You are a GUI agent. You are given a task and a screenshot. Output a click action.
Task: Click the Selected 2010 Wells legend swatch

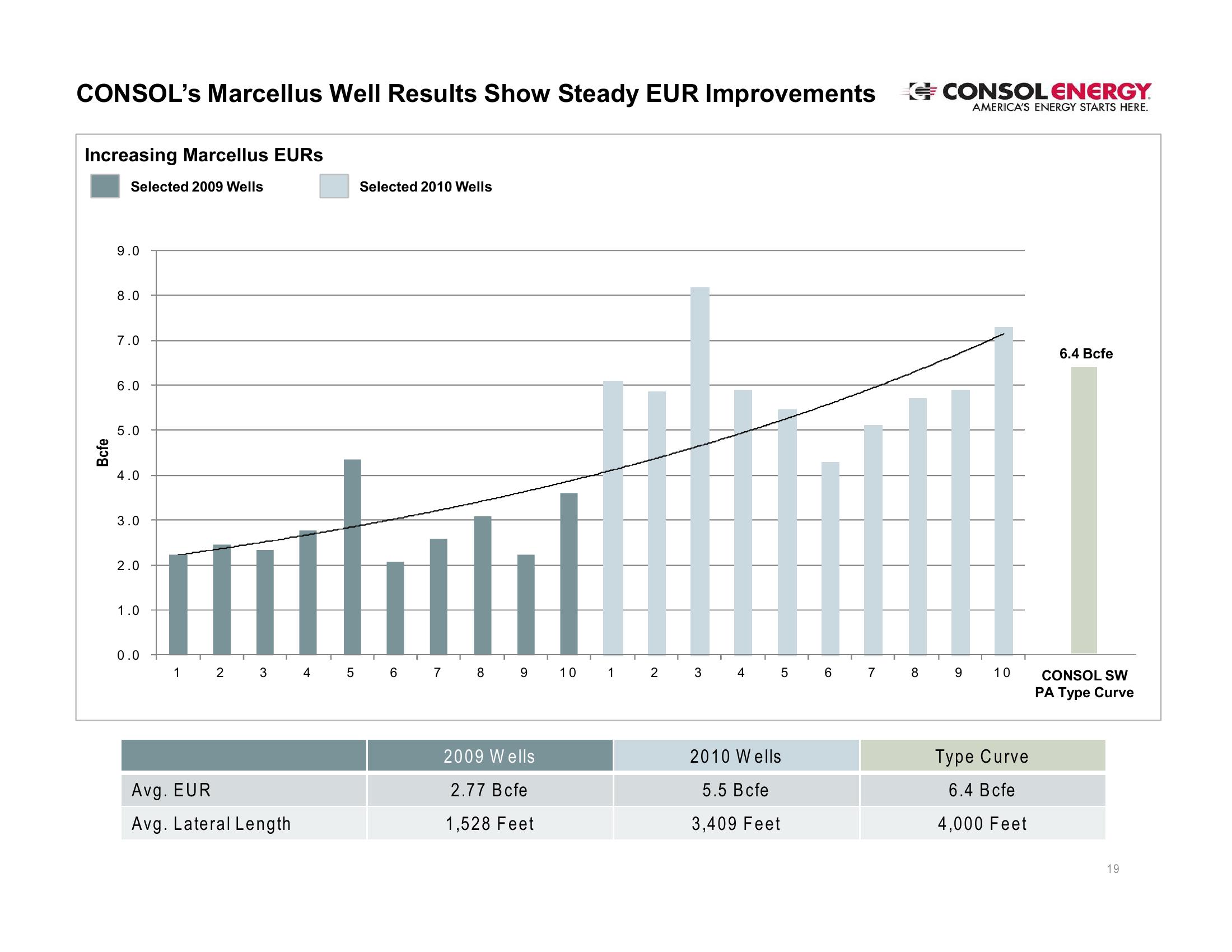click(334, 186)
